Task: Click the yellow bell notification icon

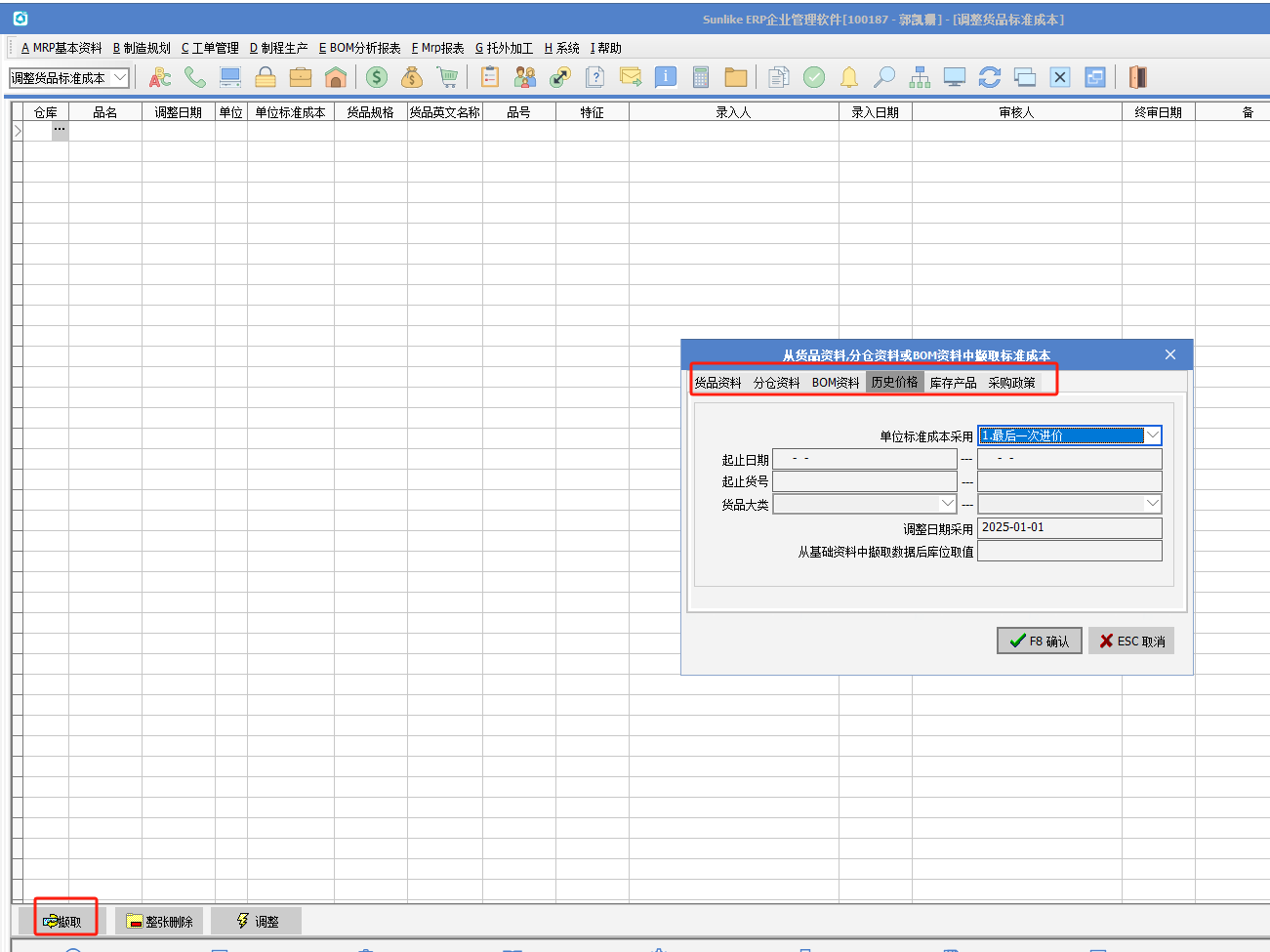Action: tap(849, 77)
